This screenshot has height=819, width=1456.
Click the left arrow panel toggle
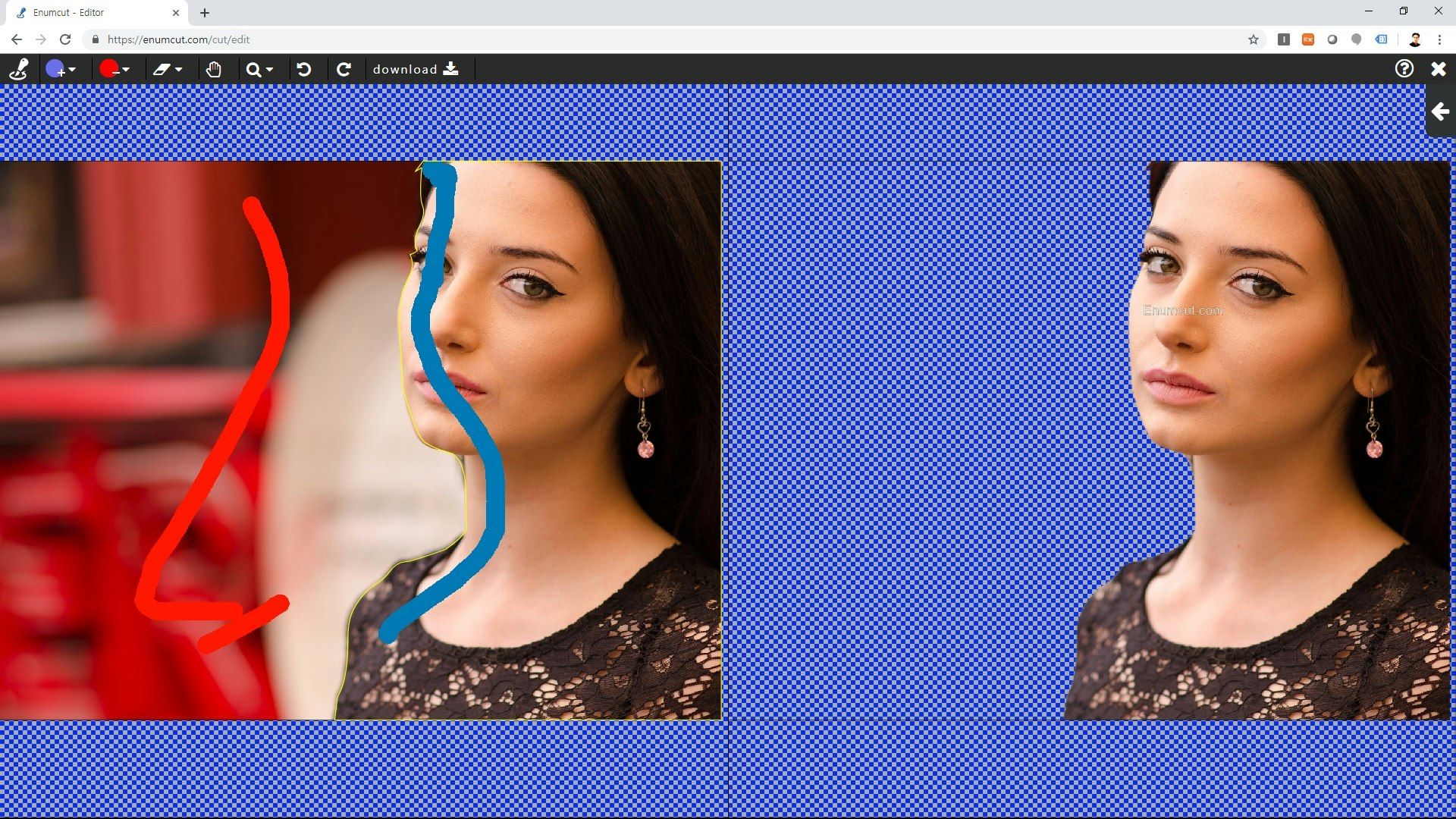tap(1440, 112)
